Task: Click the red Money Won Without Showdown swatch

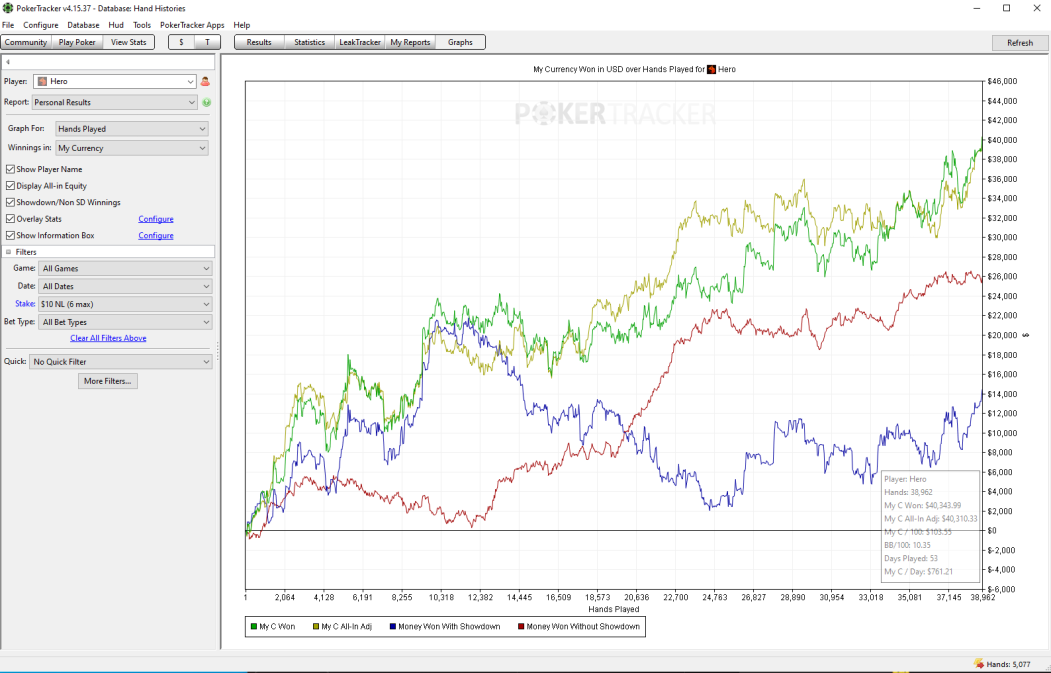Action: pyautogui.click(x=521, y=627)
